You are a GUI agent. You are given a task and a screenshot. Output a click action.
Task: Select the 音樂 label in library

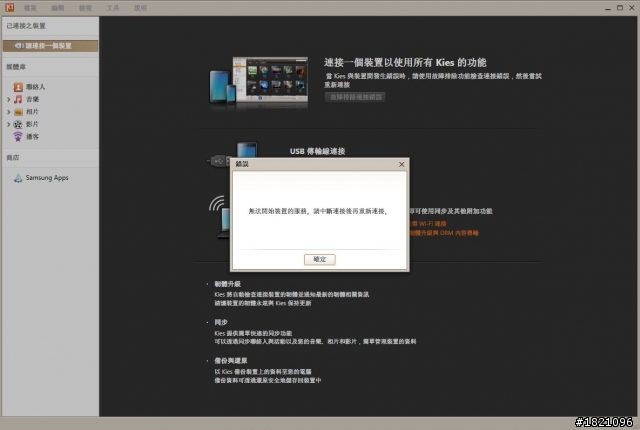click(32, 99)
